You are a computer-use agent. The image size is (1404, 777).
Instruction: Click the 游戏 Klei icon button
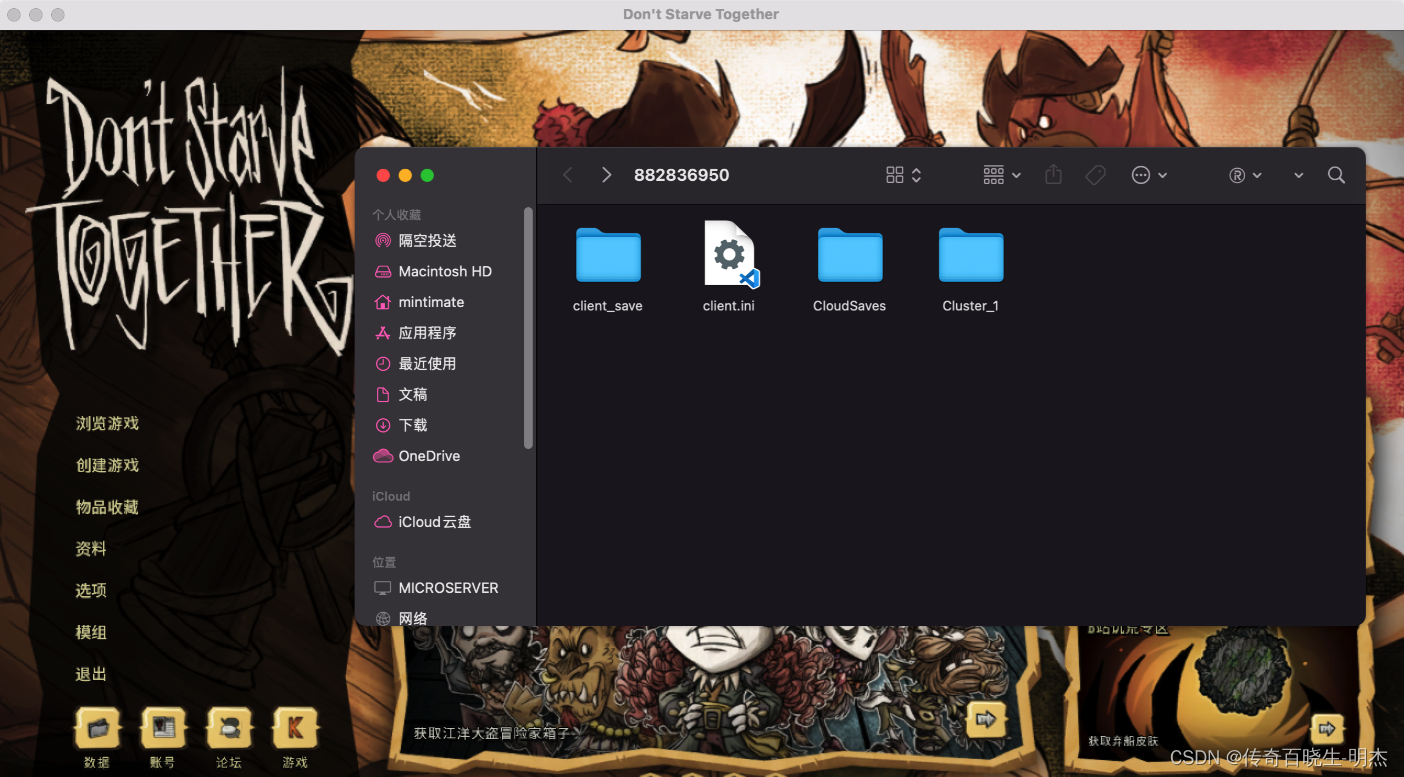pyautogui.click(x=295, y=728)
